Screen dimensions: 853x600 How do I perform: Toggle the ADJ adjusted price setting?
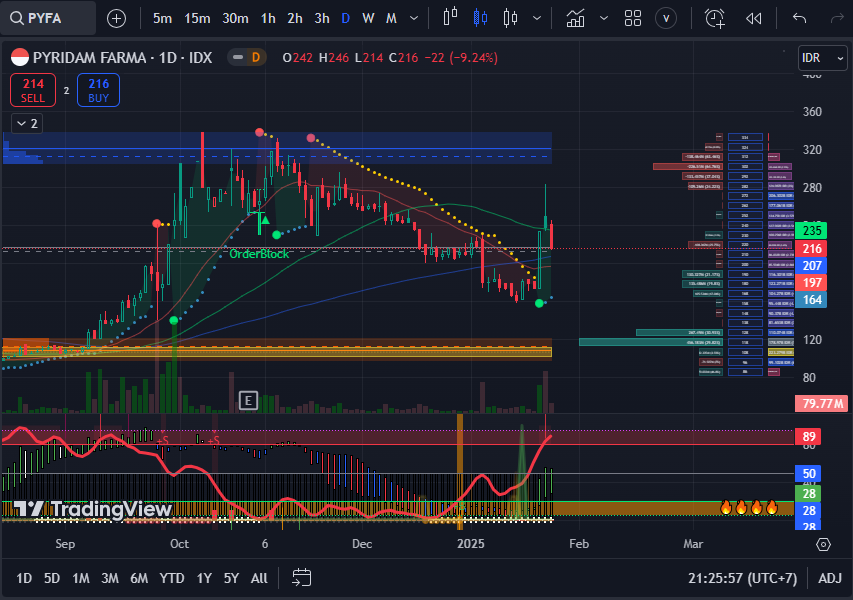click(830, 578)
